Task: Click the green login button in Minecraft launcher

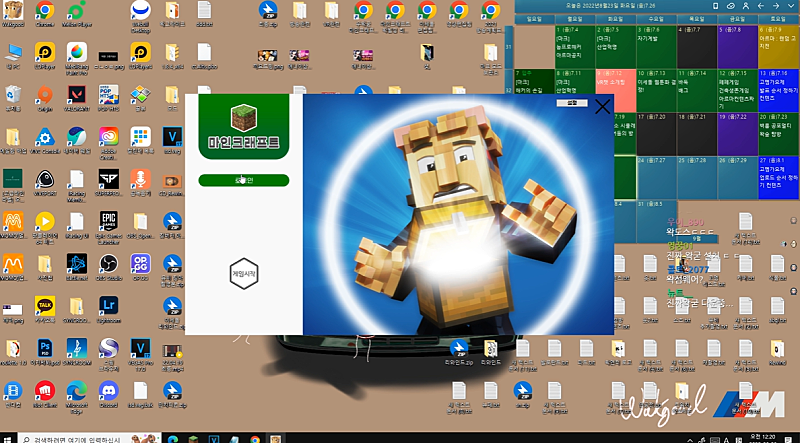Action: click(243, 181)
